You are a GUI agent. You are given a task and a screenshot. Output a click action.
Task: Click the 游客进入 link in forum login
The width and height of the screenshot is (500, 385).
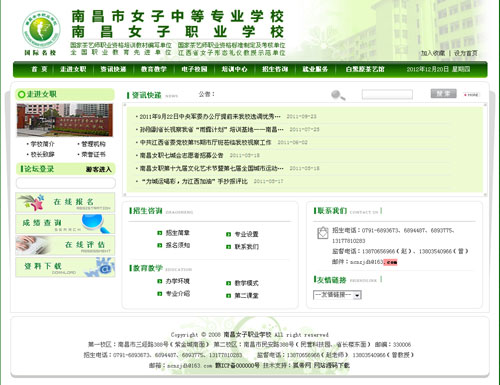coord(99,169)
